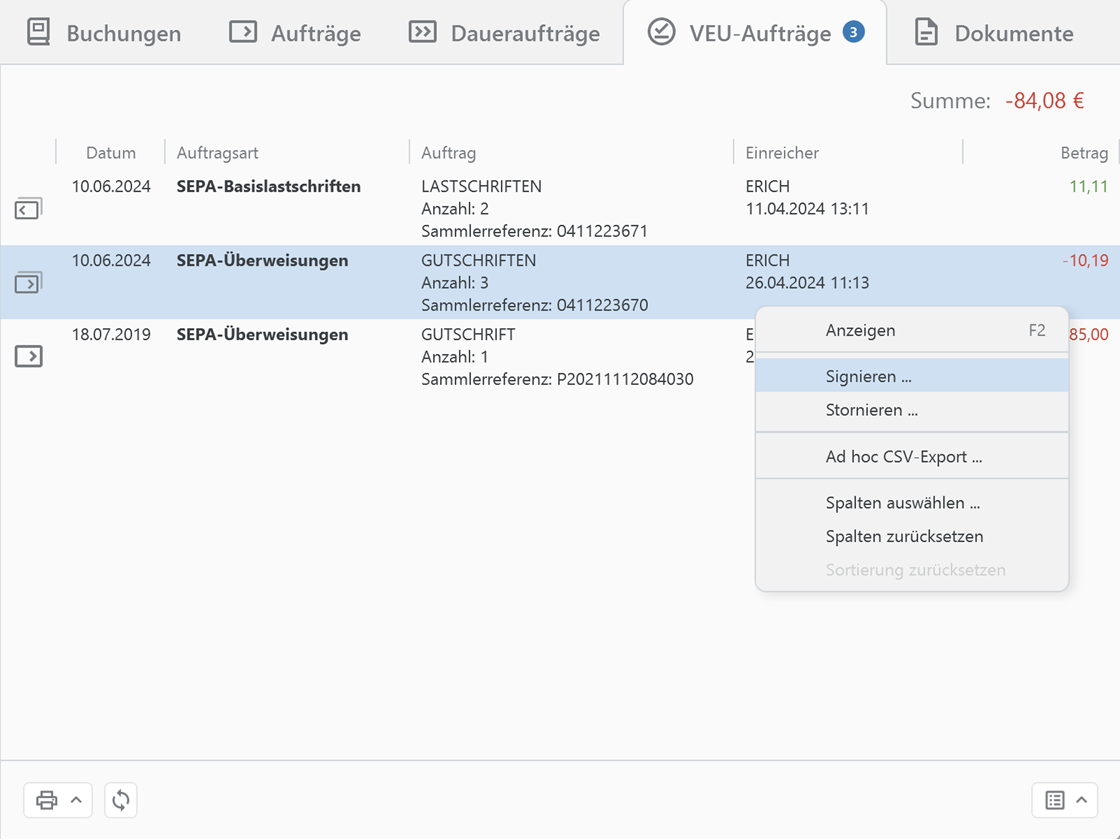
Task: Open the Daueraufträge tab
Action: pyautogui.click(x=504, y=33)
